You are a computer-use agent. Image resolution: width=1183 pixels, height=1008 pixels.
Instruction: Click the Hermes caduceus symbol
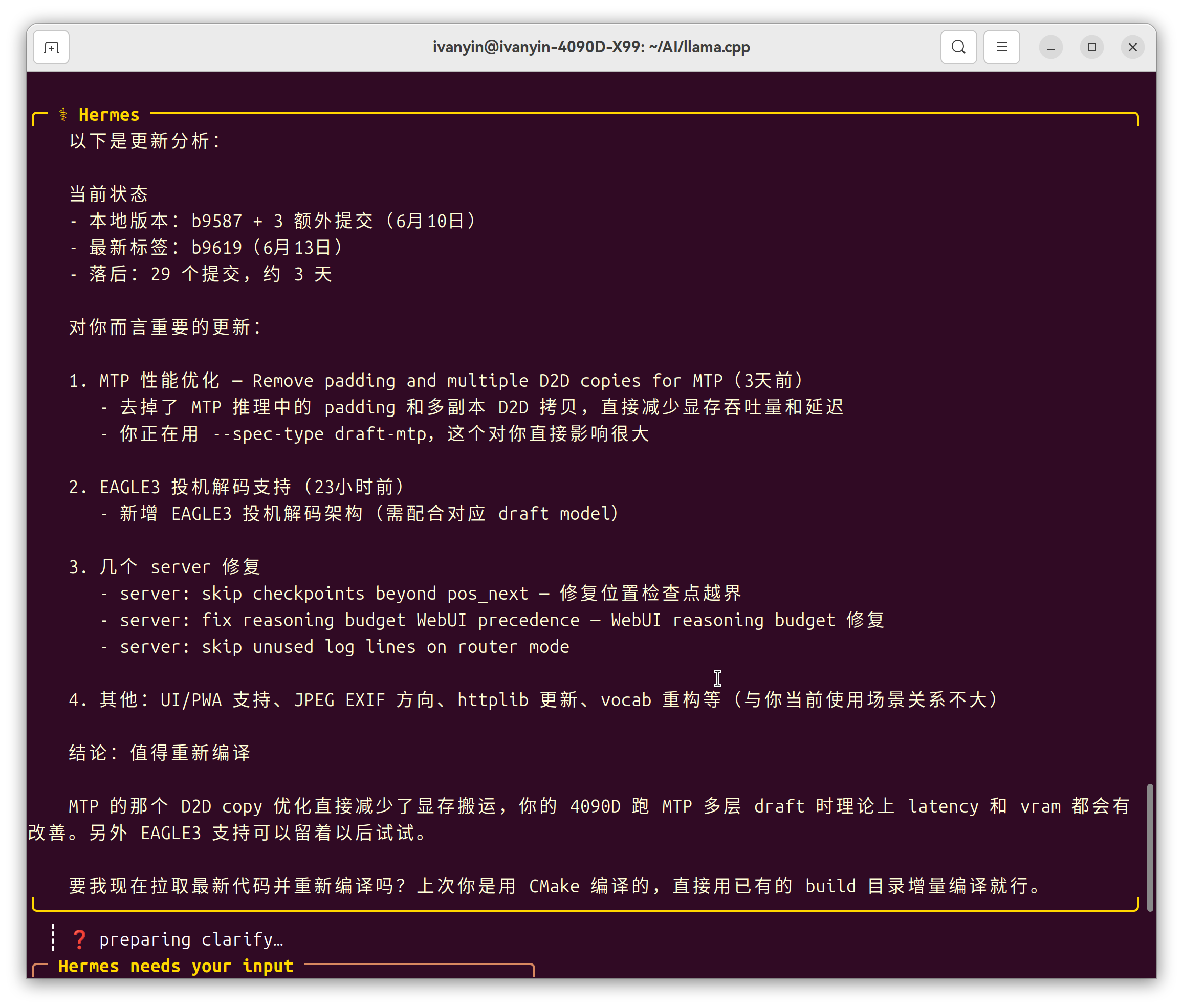[63, 115]
